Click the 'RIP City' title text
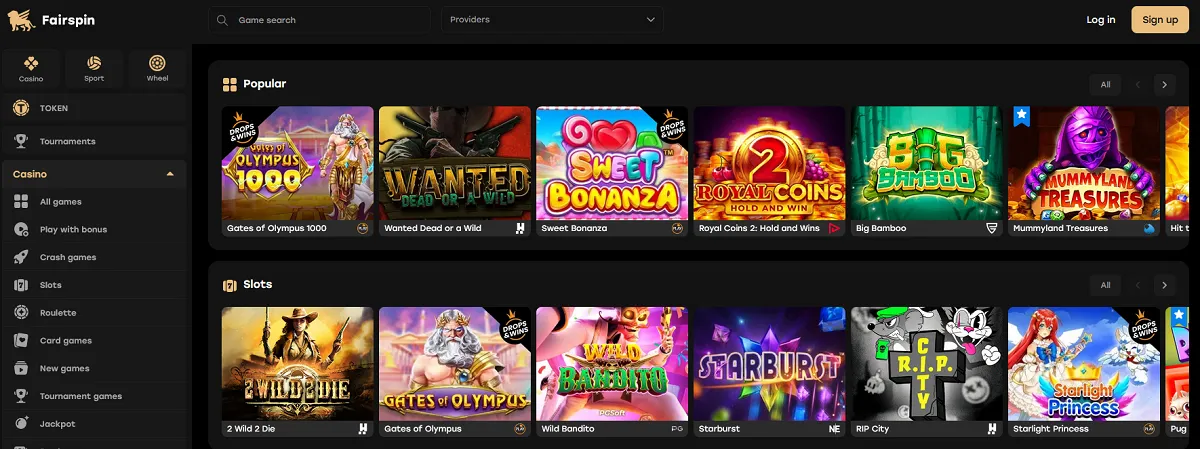 [x=873, y=429]
